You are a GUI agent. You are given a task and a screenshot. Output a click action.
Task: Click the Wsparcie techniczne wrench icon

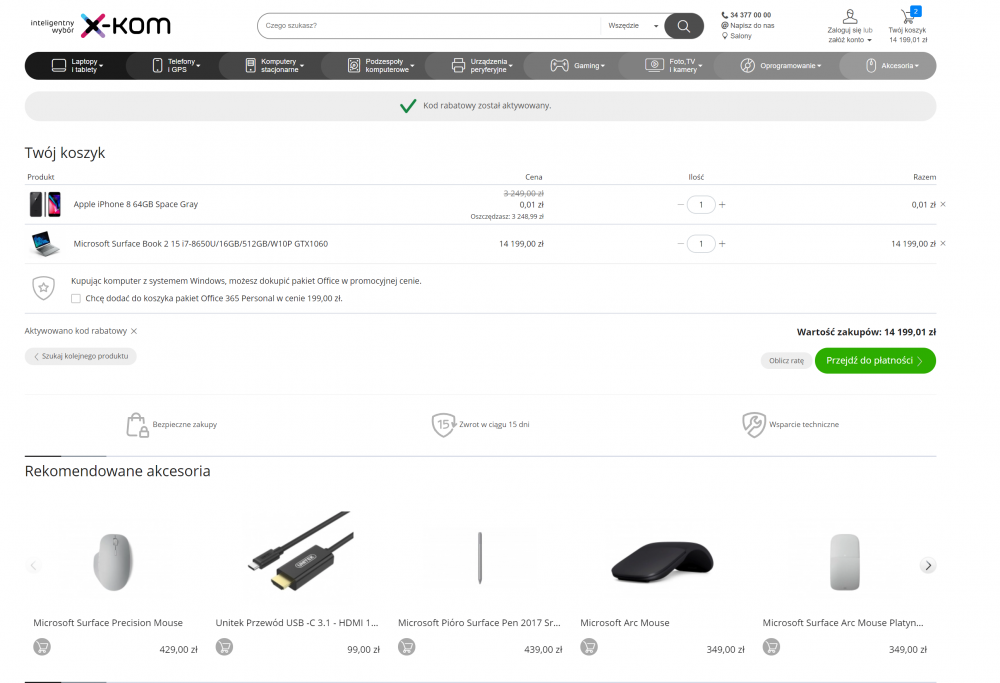click(754, 425)
